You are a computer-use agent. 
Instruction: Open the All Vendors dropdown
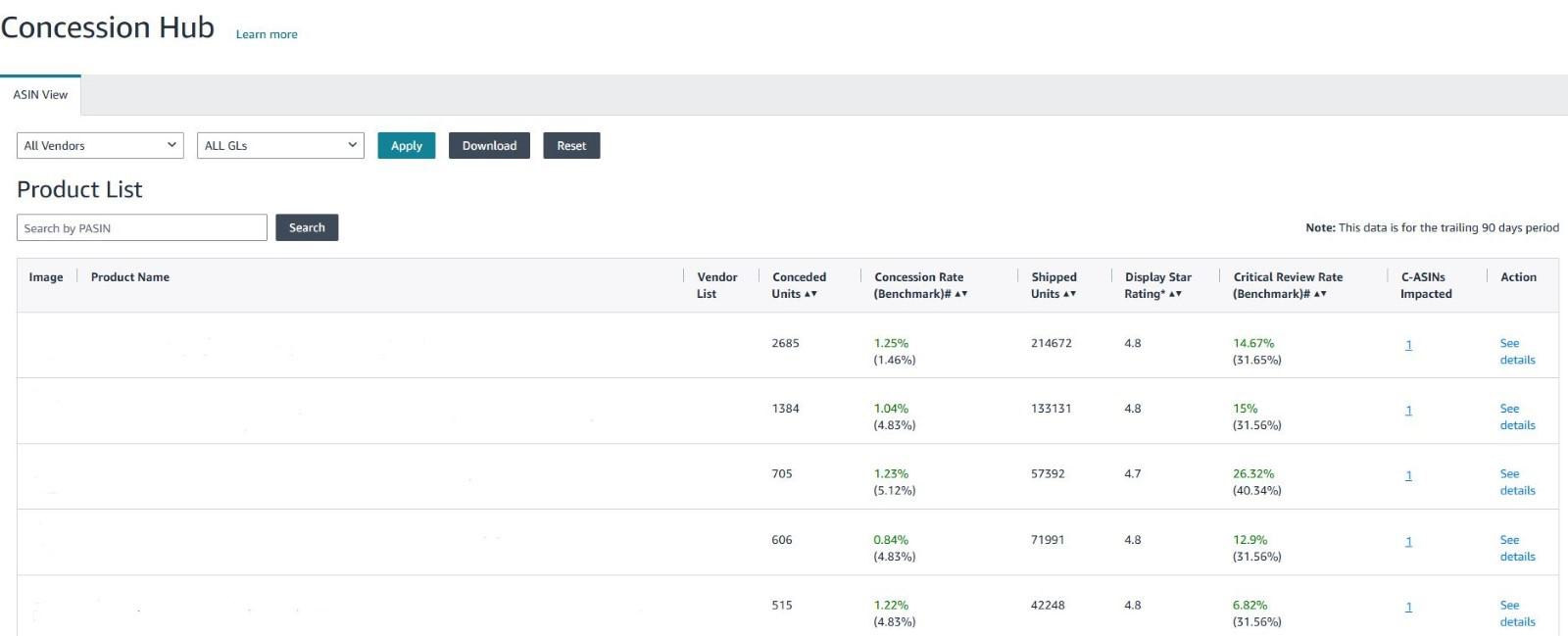[x=101, y=146]
